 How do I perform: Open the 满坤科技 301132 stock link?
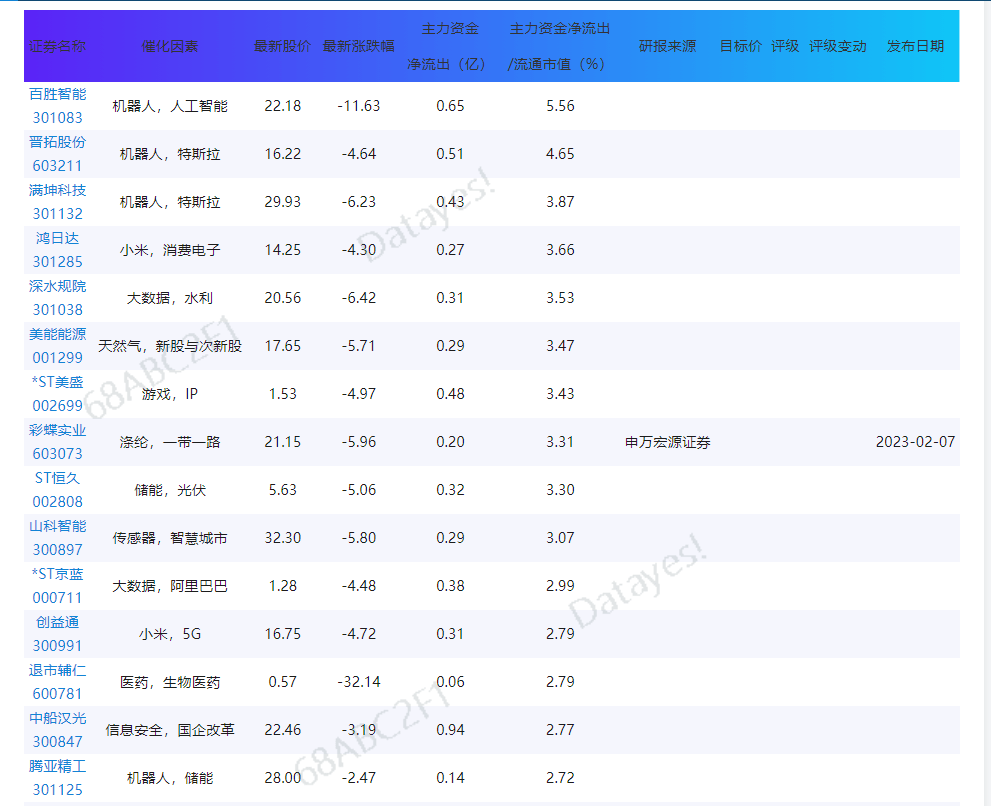click(x=58, y=202)
